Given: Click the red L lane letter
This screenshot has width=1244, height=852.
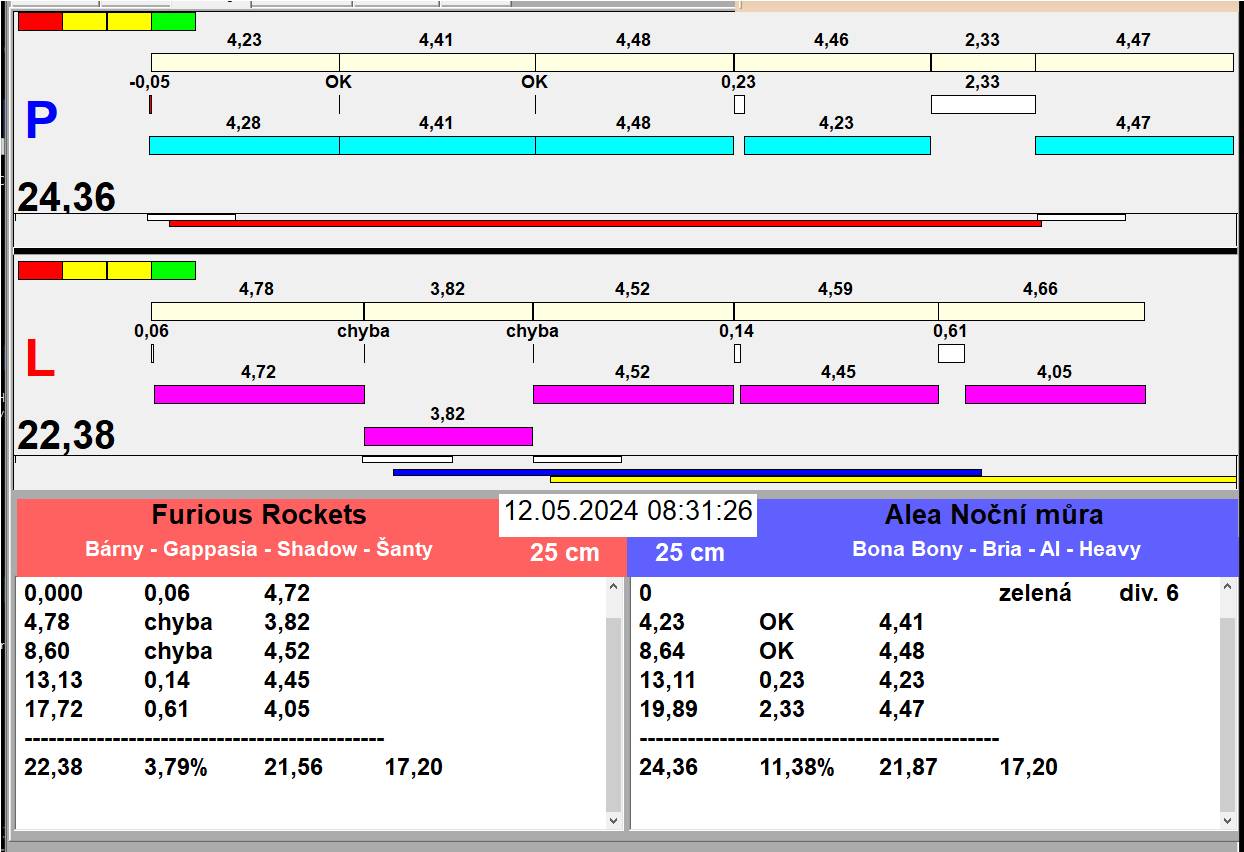Looking at the screenshot, I should pyautogui.click(x=39, y=359).
